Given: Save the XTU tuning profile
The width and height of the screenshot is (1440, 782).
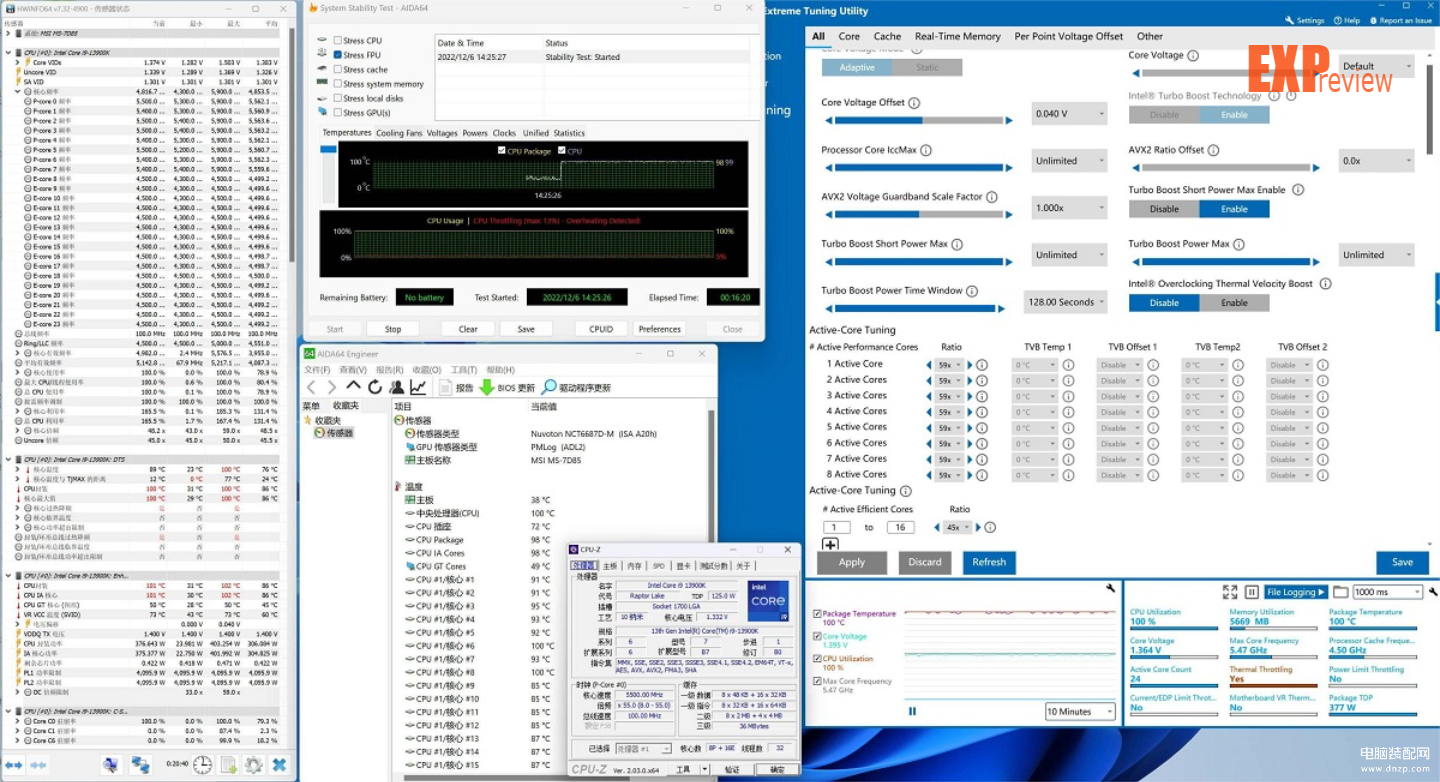Looking at the screenshot, I should (x=1402, y=562).
